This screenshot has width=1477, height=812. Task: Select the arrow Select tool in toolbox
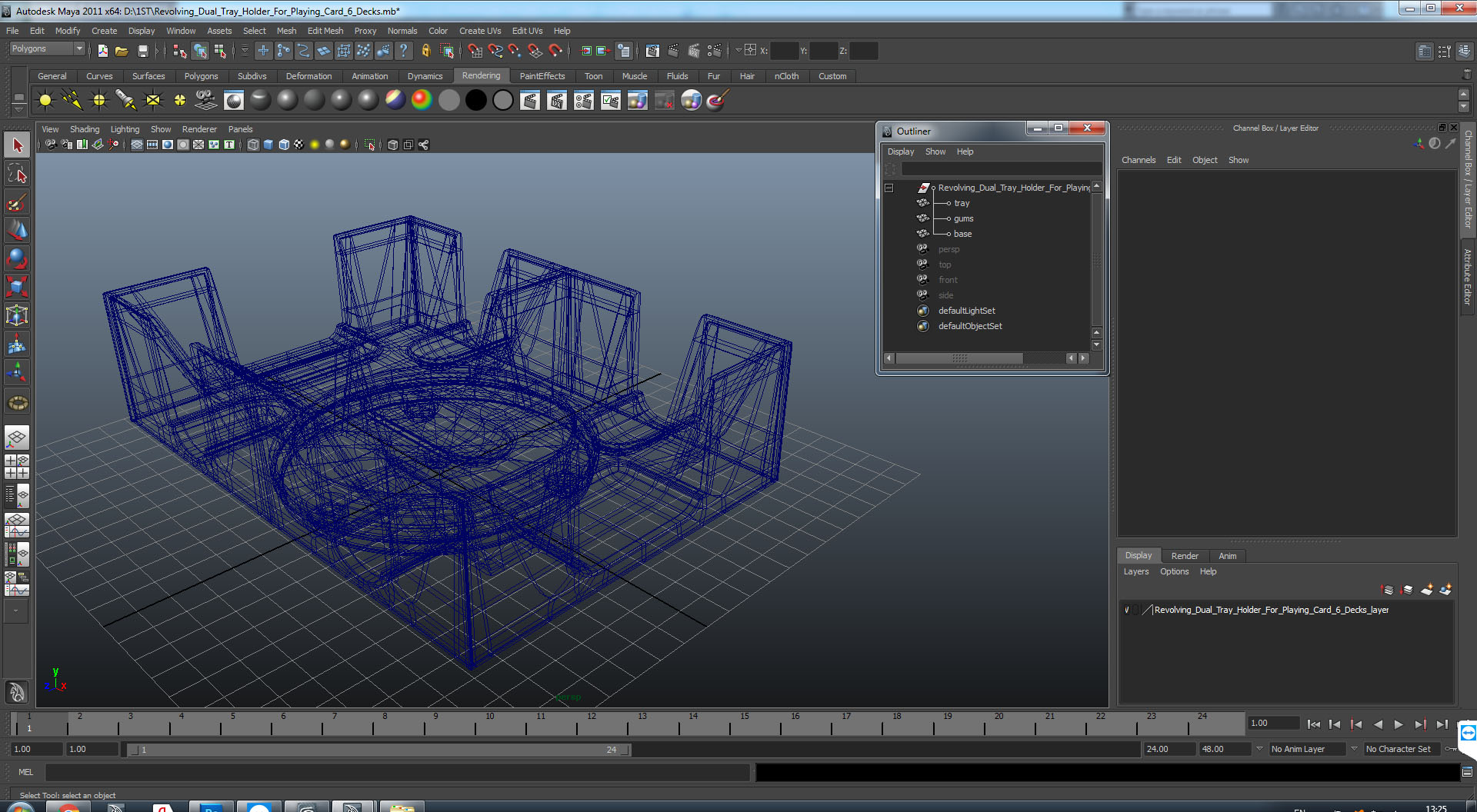click(17, 145)
